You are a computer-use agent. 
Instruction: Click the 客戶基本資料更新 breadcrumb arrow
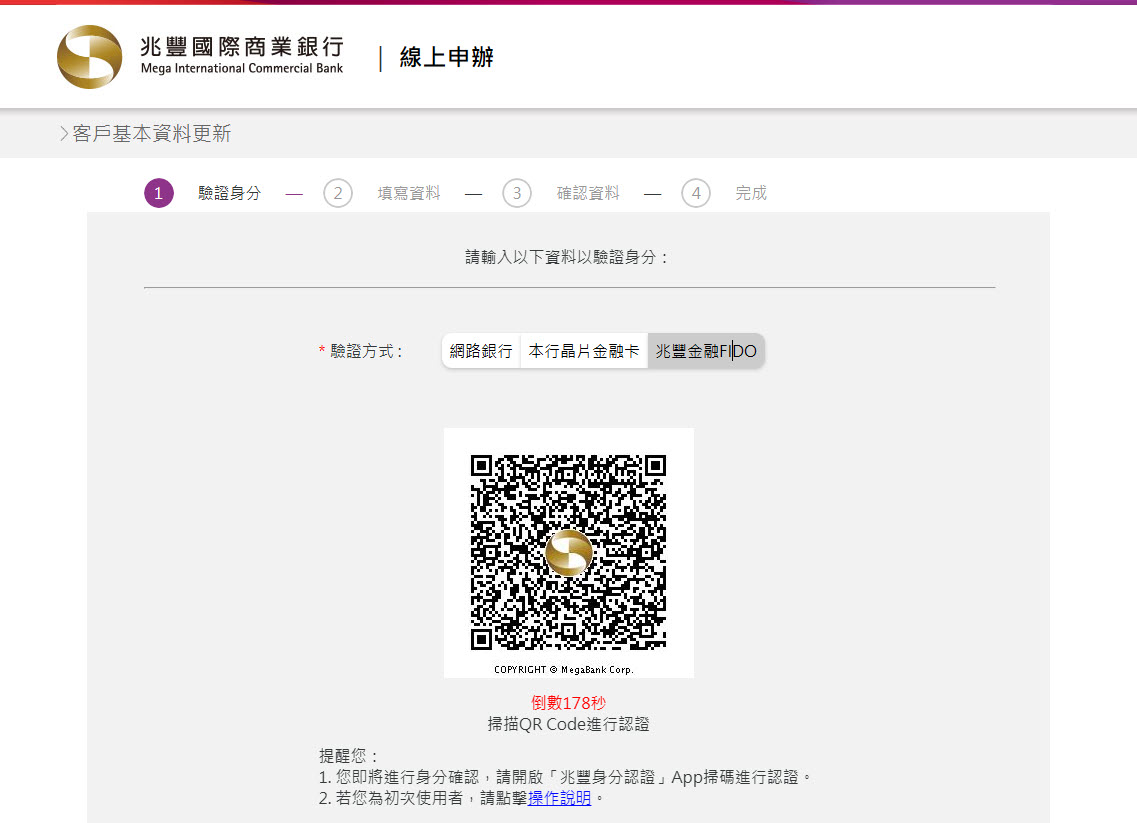64,133
